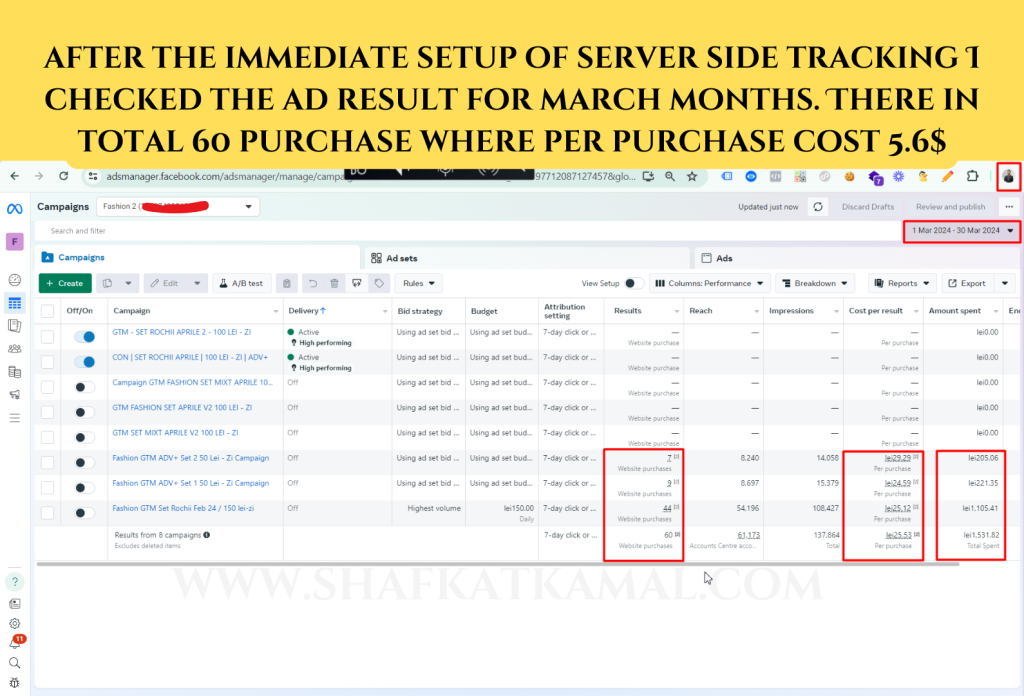Click the clipboard paste toolbar icon

286,283
